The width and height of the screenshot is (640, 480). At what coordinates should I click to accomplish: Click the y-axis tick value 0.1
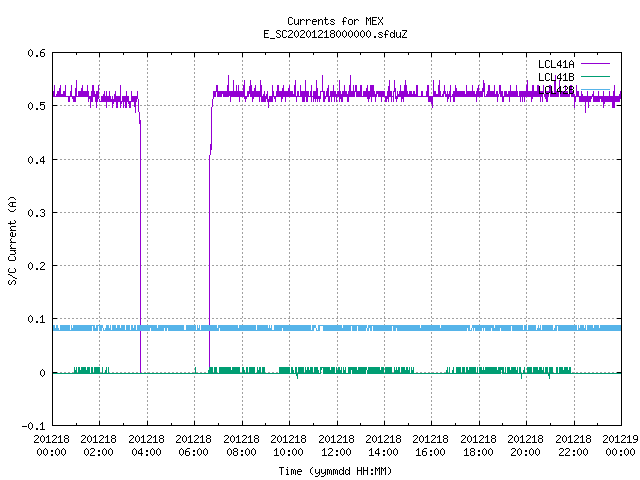click(36, 319)
